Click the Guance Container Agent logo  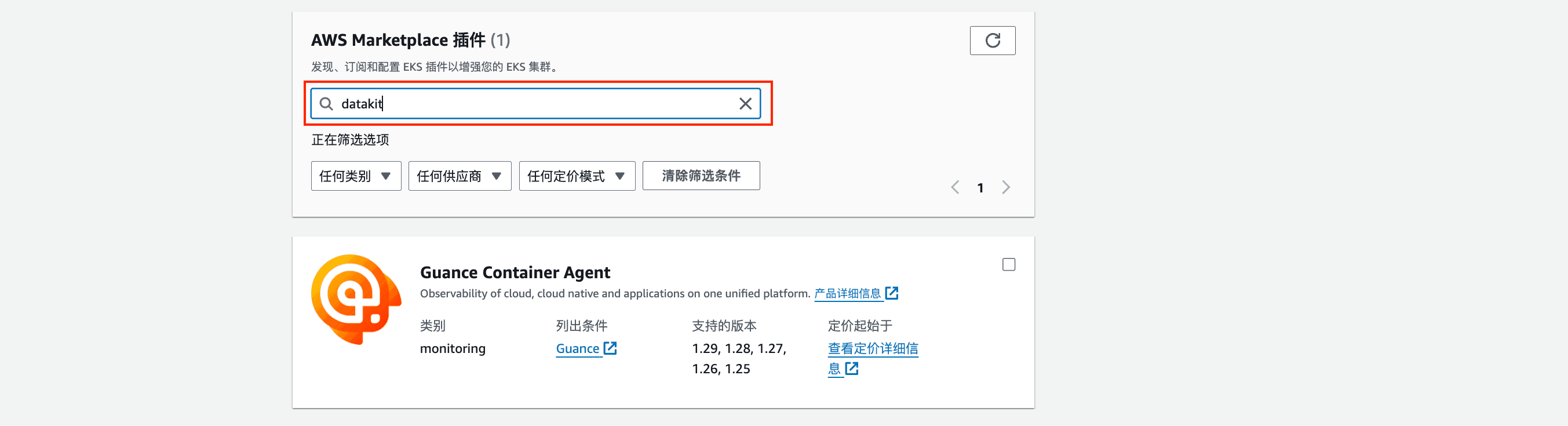coord(355,299)
